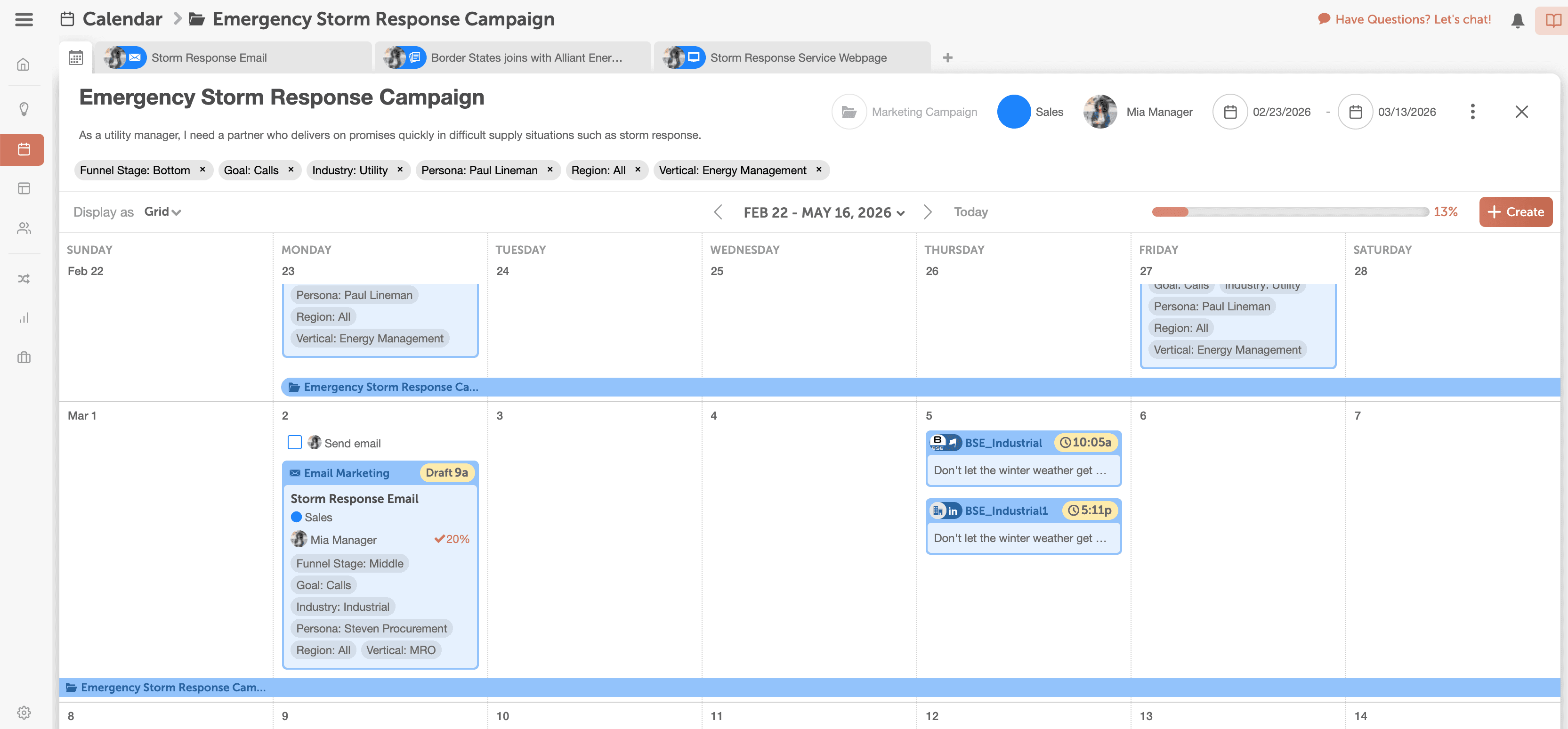Click the notification bell icon

click(x=1517, y=20)
